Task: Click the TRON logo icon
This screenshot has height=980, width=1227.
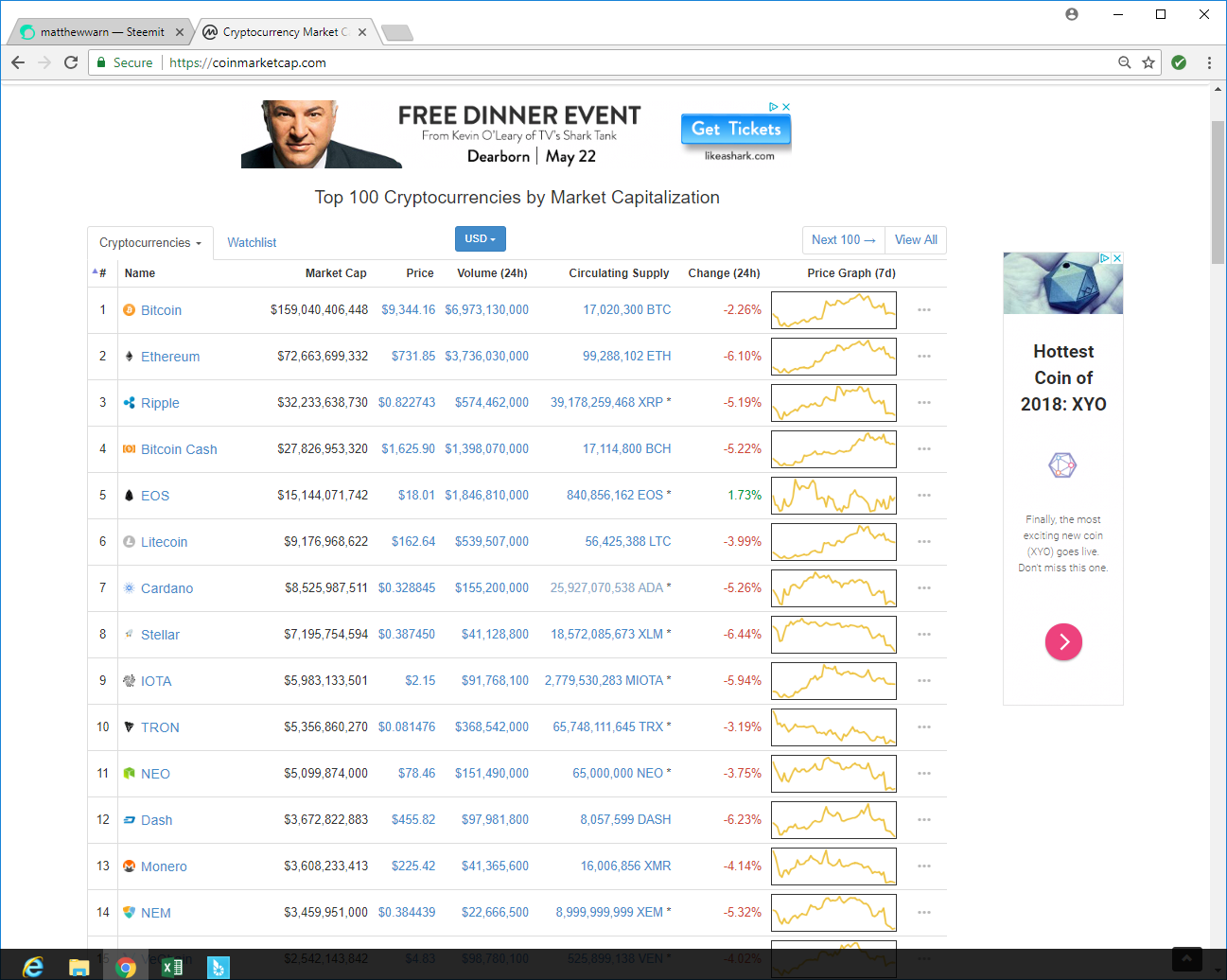Action: [x=130, y=726]
